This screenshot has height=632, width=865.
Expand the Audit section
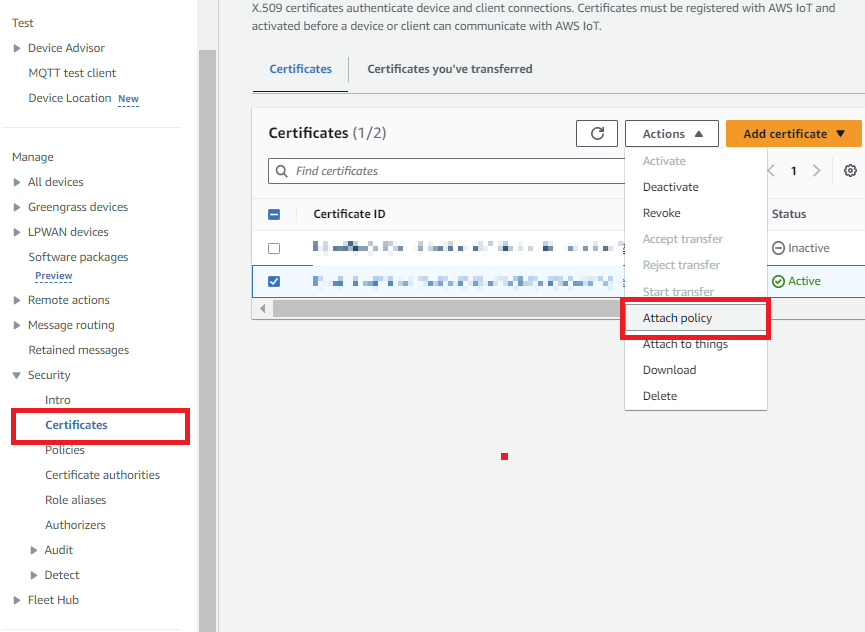(34, 550)
